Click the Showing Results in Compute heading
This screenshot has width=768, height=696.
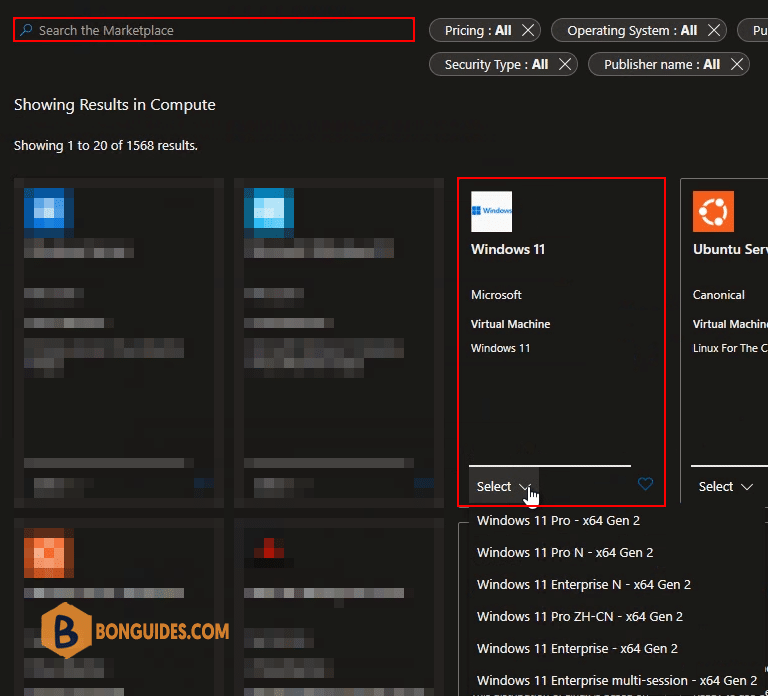pyautogui.click(x=115, y=105)
